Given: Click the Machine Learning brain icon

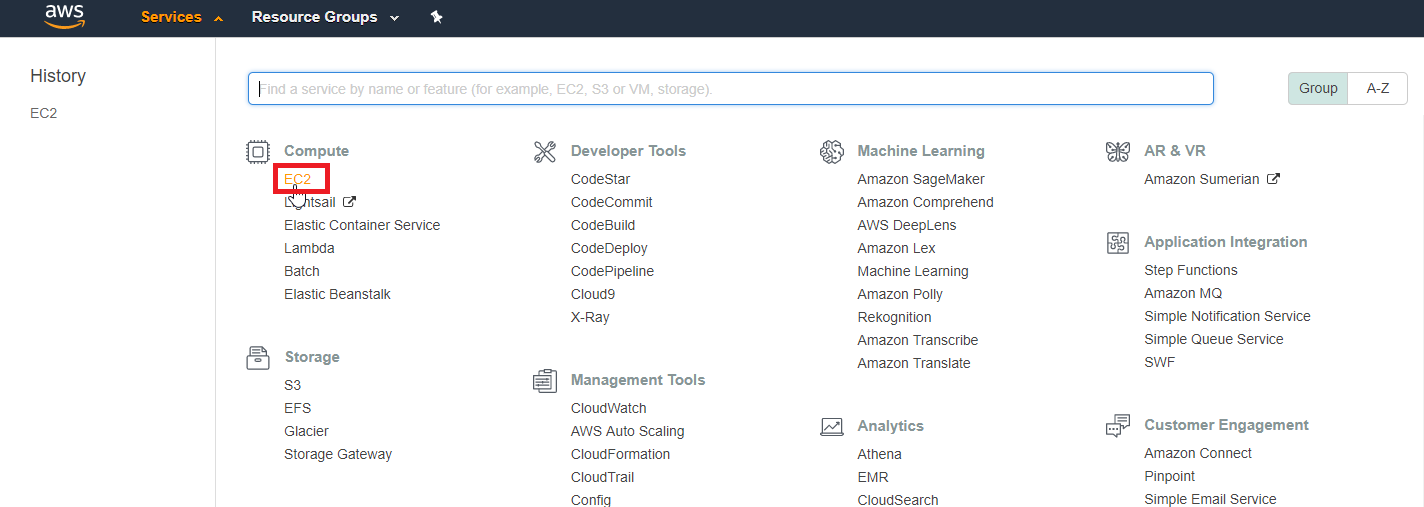Looking at the screenshot, I should [x=832, y=152].
